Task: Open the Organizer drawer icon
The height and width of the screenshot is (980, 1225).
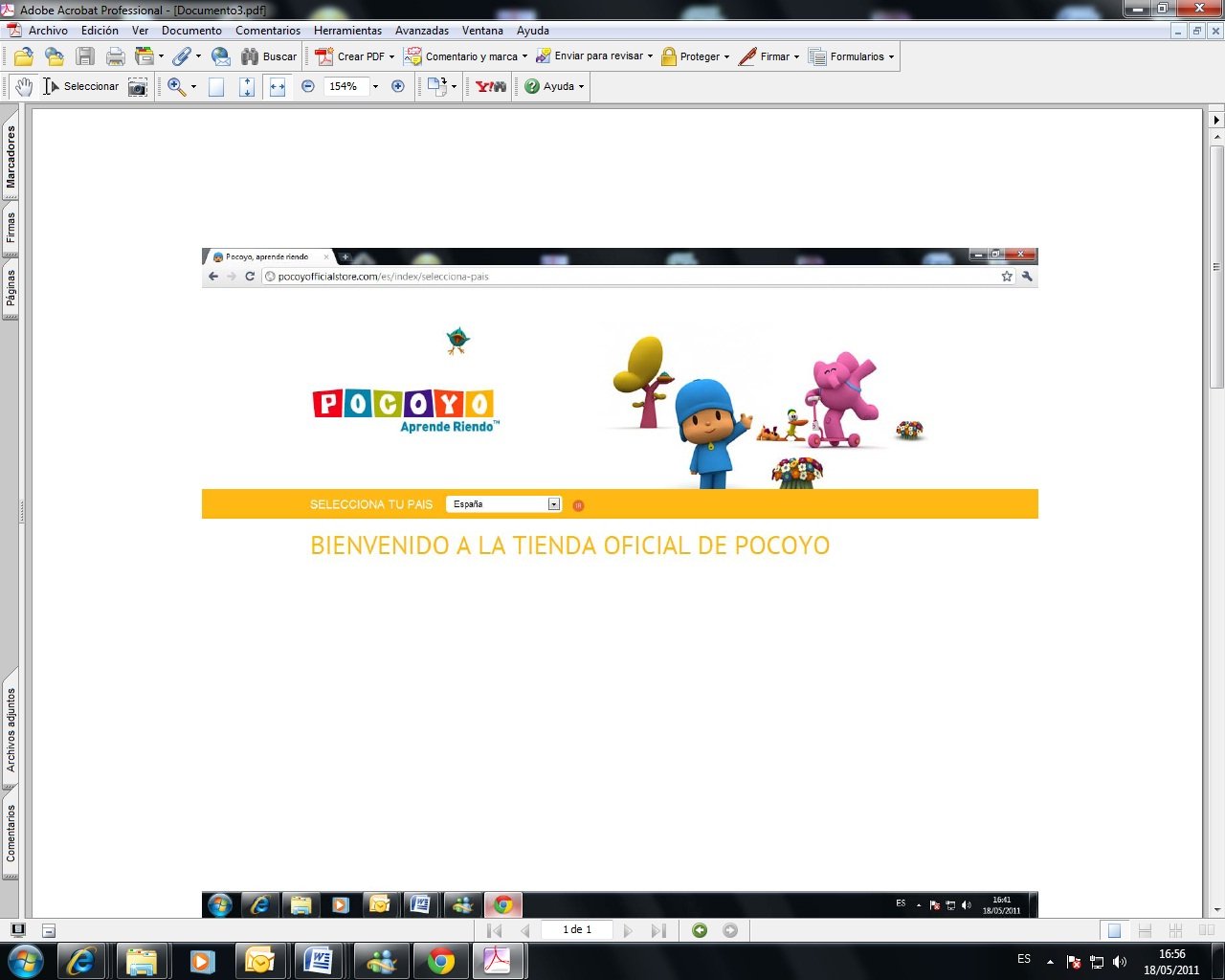Action: [x=145, y=56]
